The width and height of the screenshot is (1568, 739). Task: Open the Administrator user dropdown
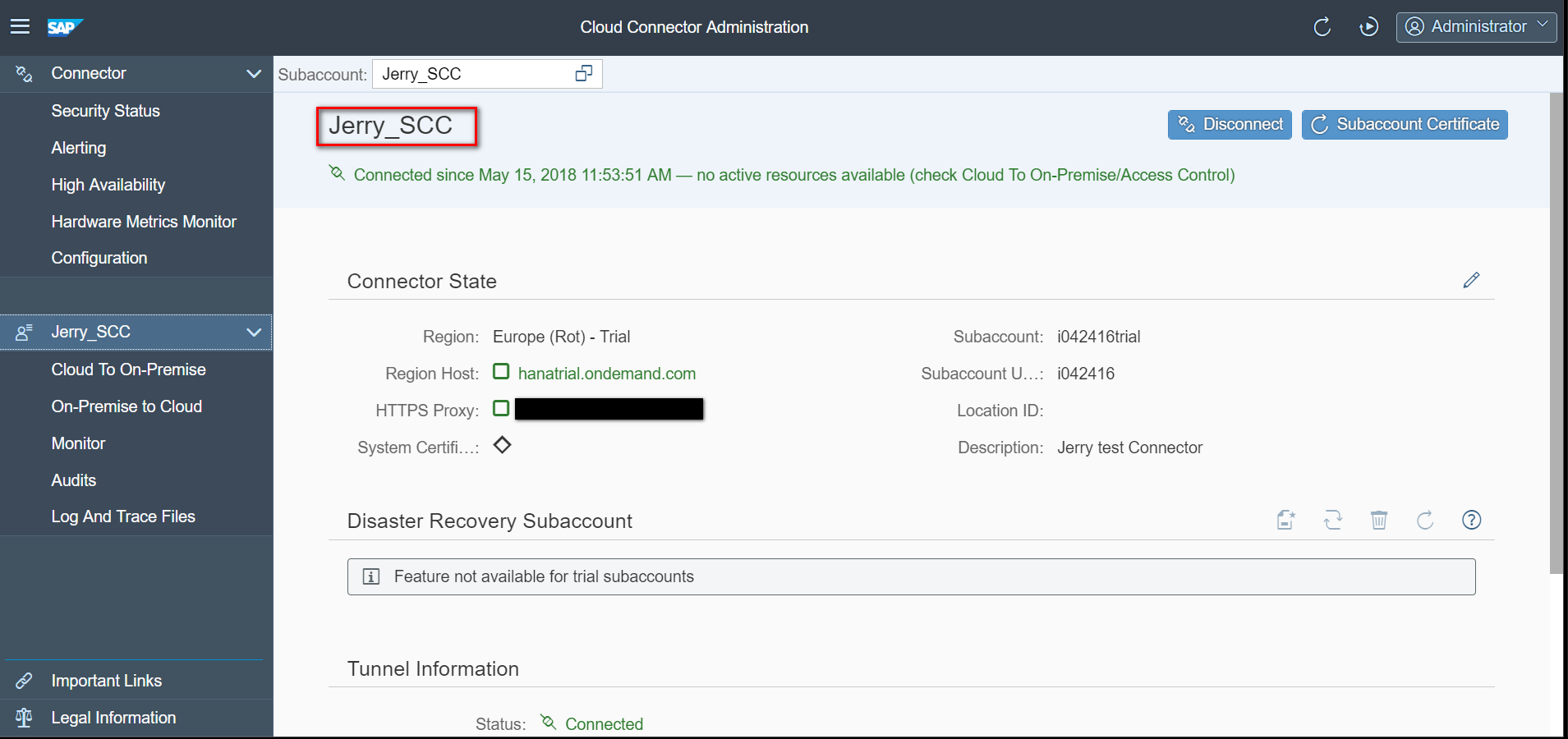click(1476, 27)
